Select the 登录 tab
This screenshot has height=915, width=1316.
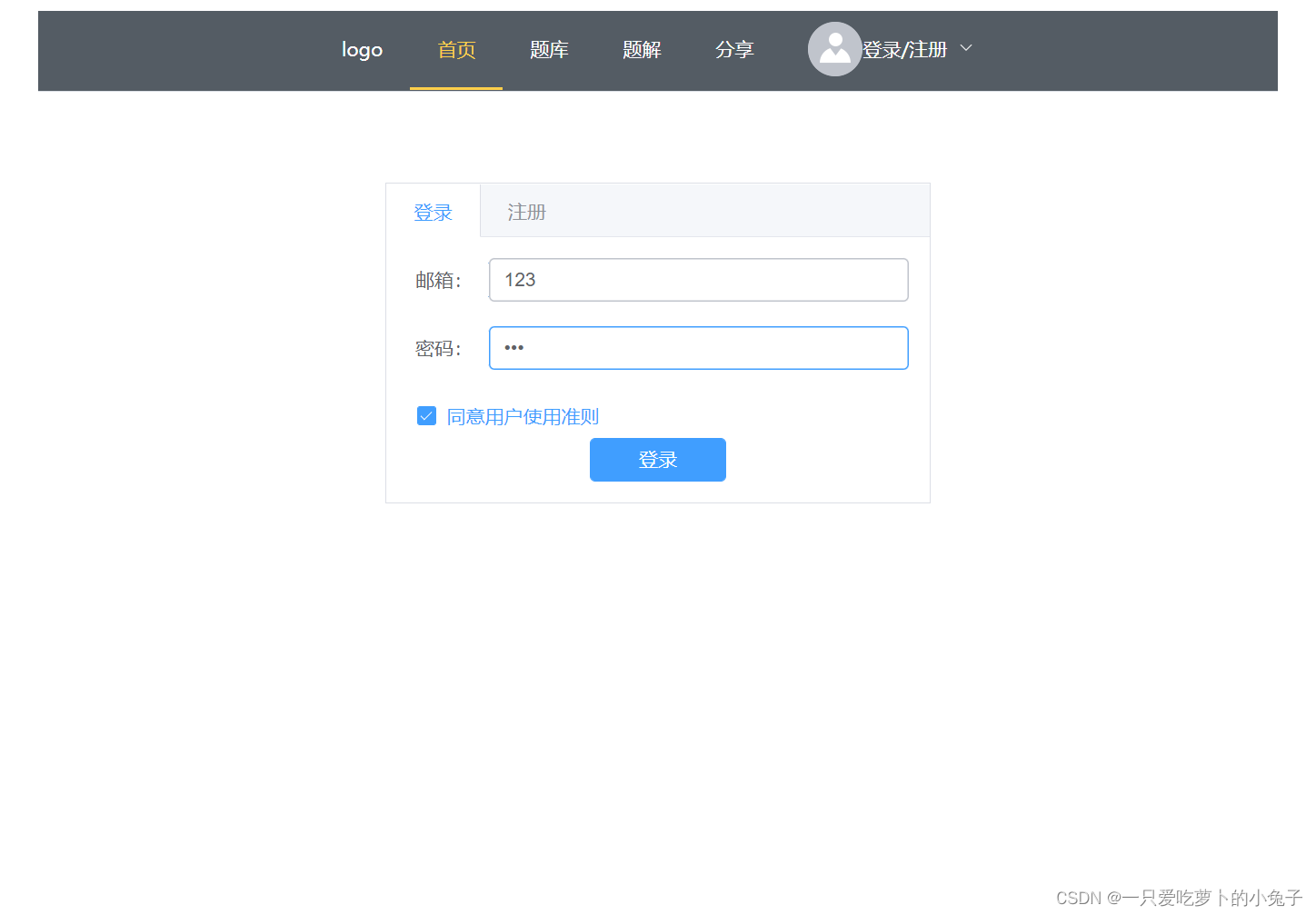point(434,211)
